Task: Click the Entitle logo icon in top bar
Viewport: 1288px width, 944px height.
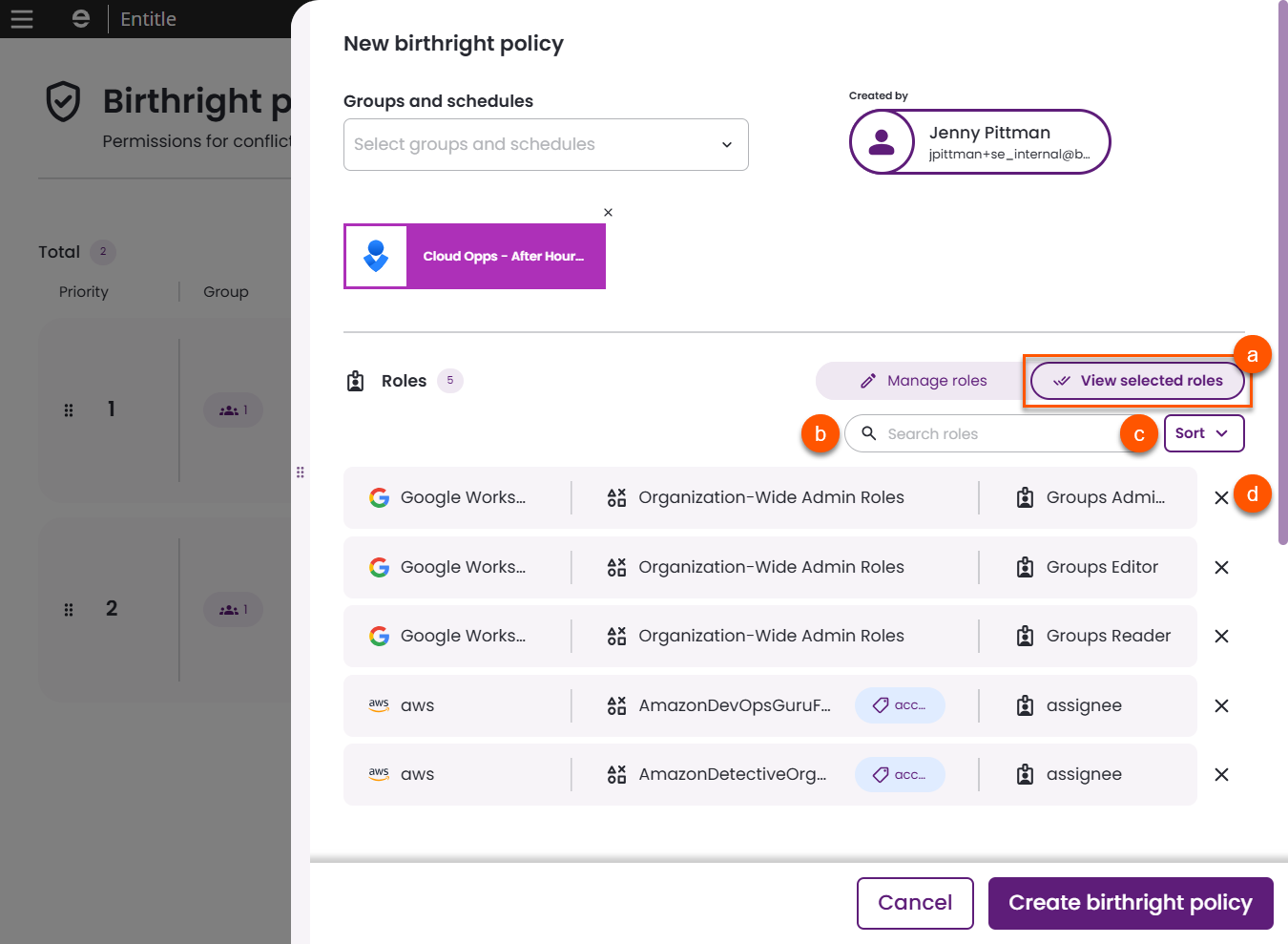Action: (x=80, y=18)
